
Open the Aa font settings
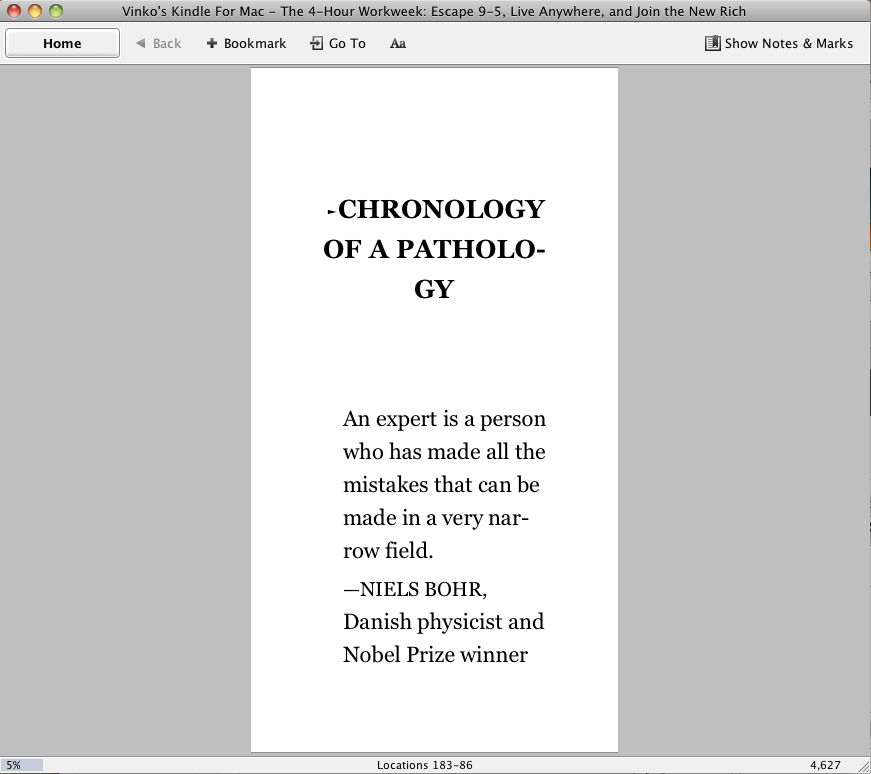tap(398, 43)
